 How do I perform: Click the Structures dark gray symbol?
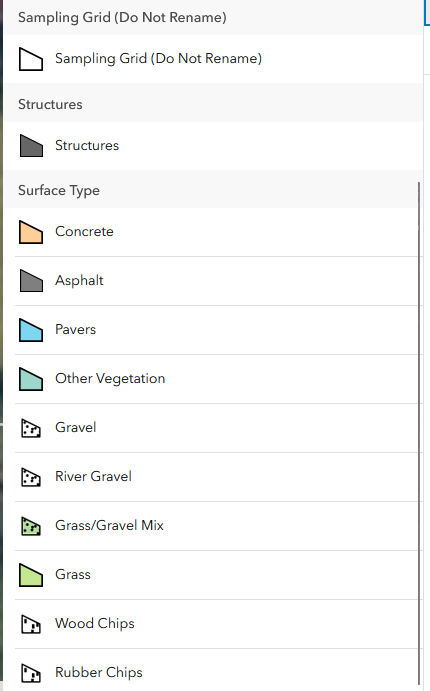pyautogui.click(x=31, y=146)
